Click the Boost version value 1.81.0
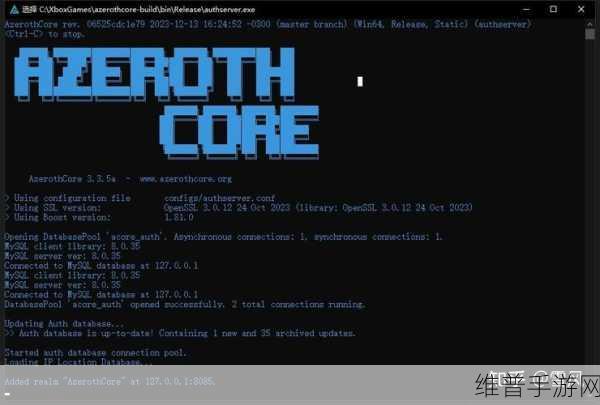Image resolution: width=600 pixels, height=405 pixels. pyautogui.click(x=179, y=217)
